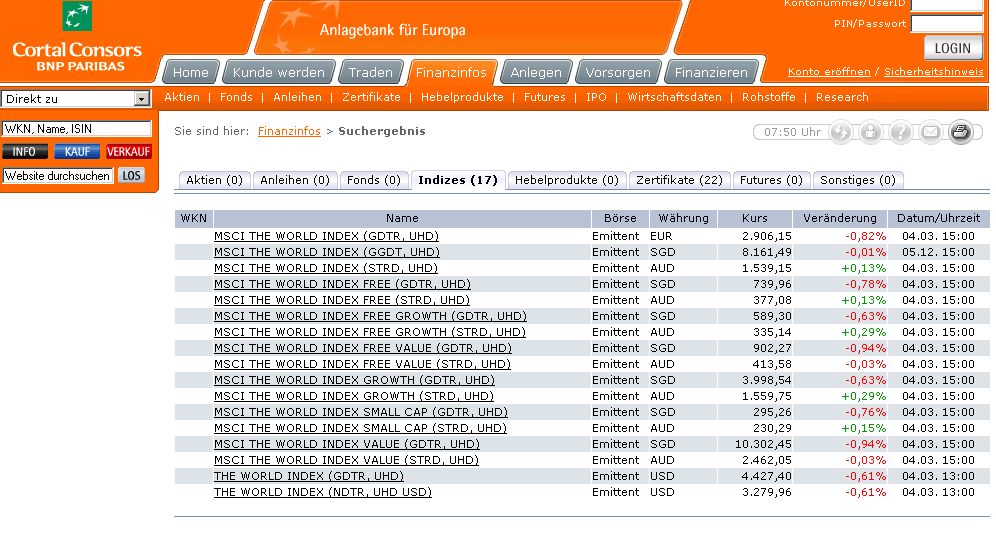Open 'THE WORLD INDEX (NDTR, UHD USD)' link
The image size is (996, 541).
click(x=323, y=492)
